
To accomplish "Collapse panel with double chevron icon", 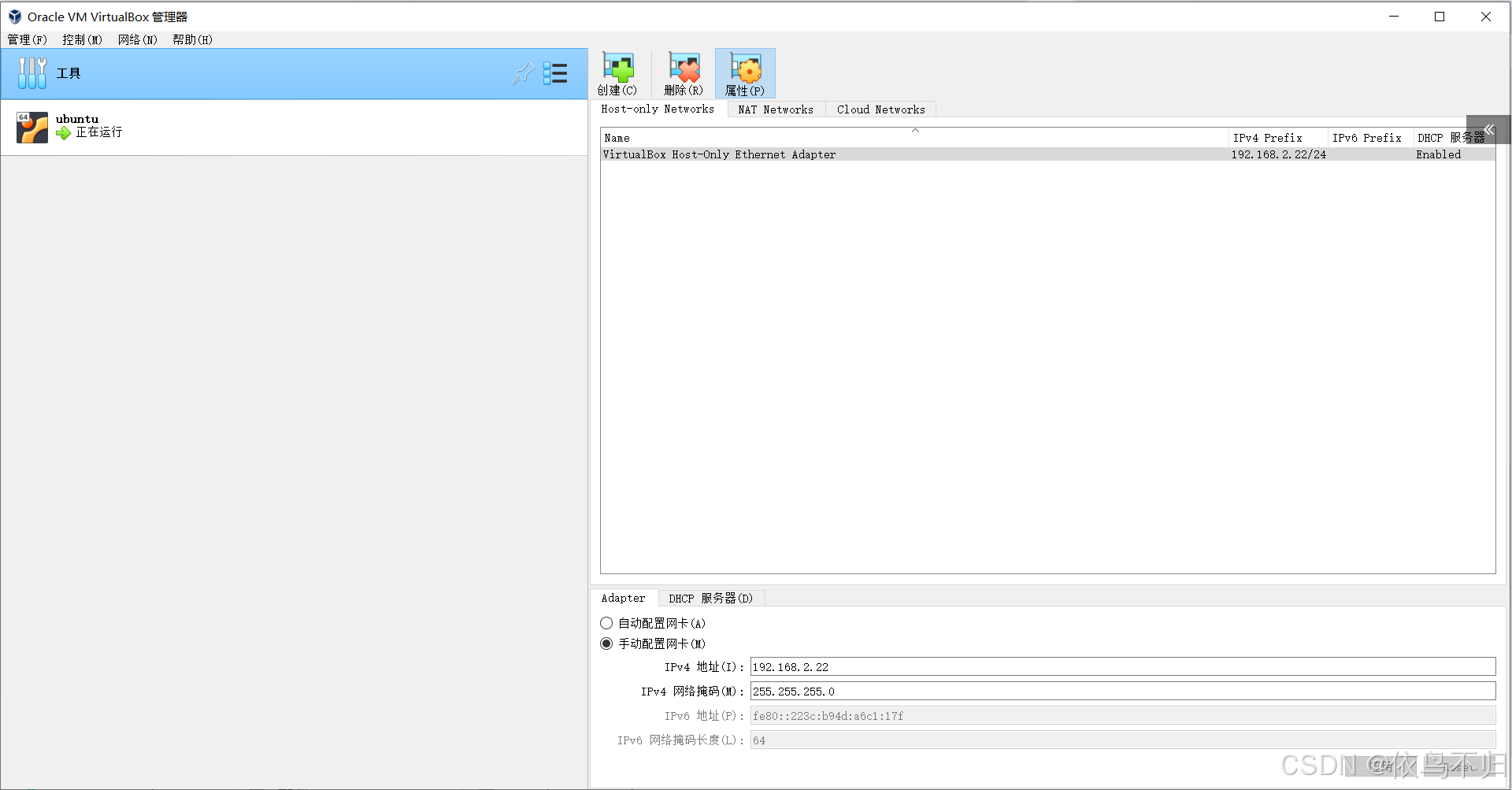I will [x=1488, y=129].
